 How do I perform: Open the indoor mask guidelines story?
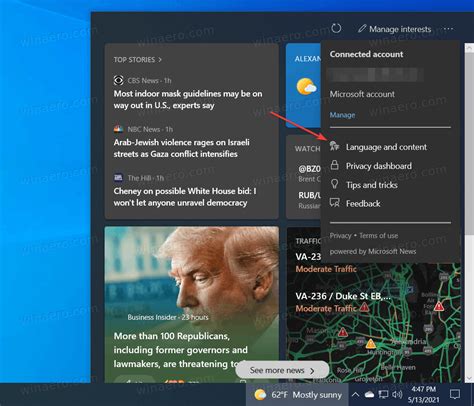tap(188, 99)
